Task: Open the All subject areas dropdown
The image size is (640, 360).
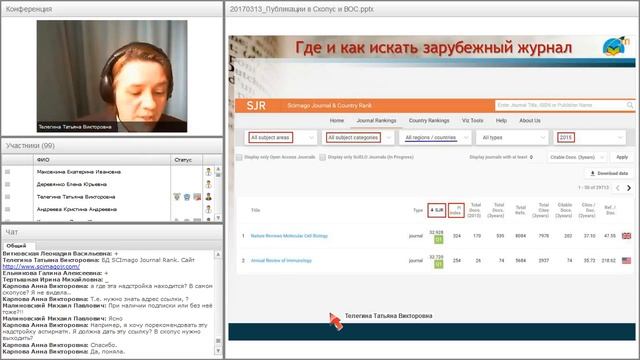Action: [281, 138]
